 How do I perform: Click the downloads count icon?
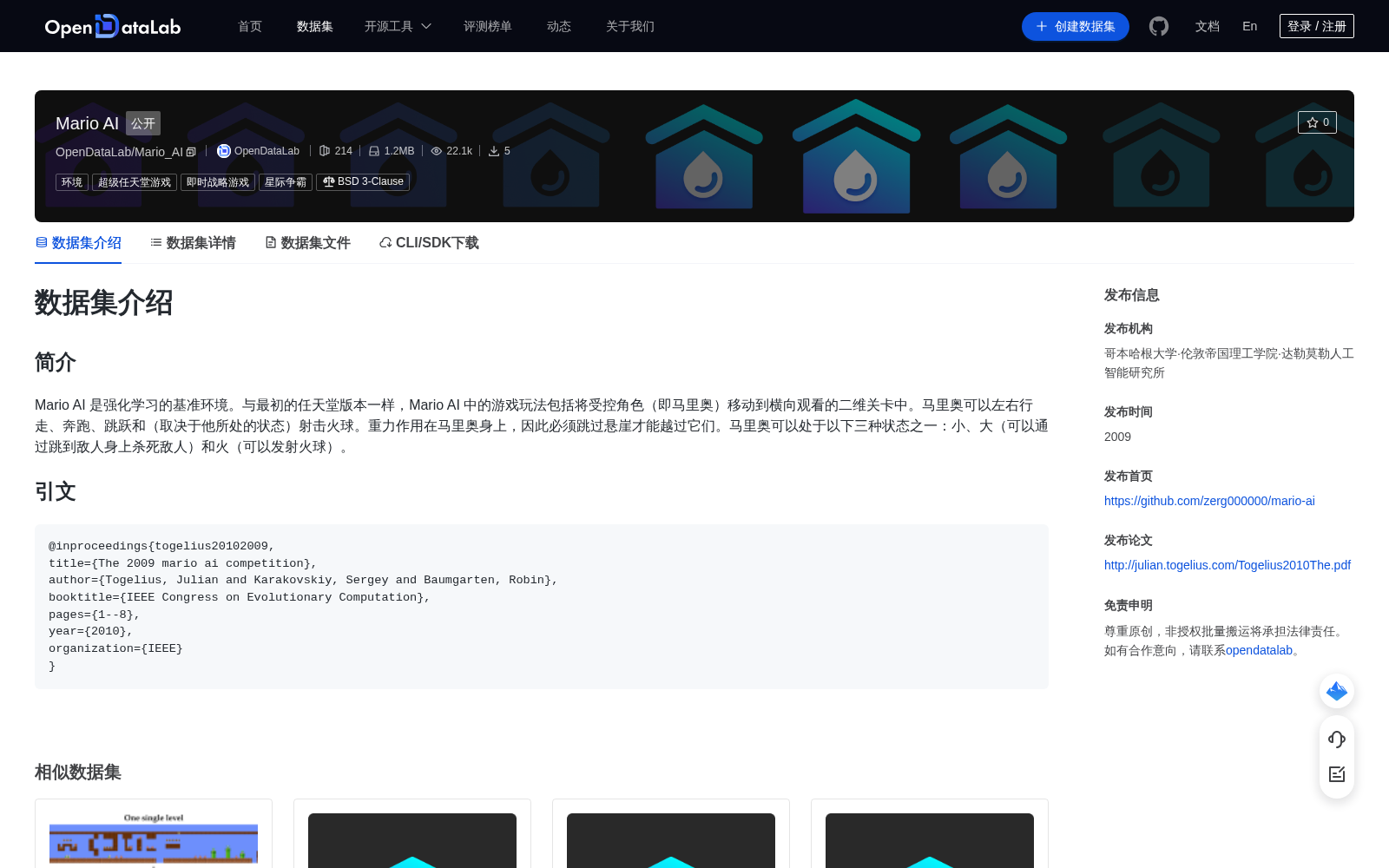(494, 151)
